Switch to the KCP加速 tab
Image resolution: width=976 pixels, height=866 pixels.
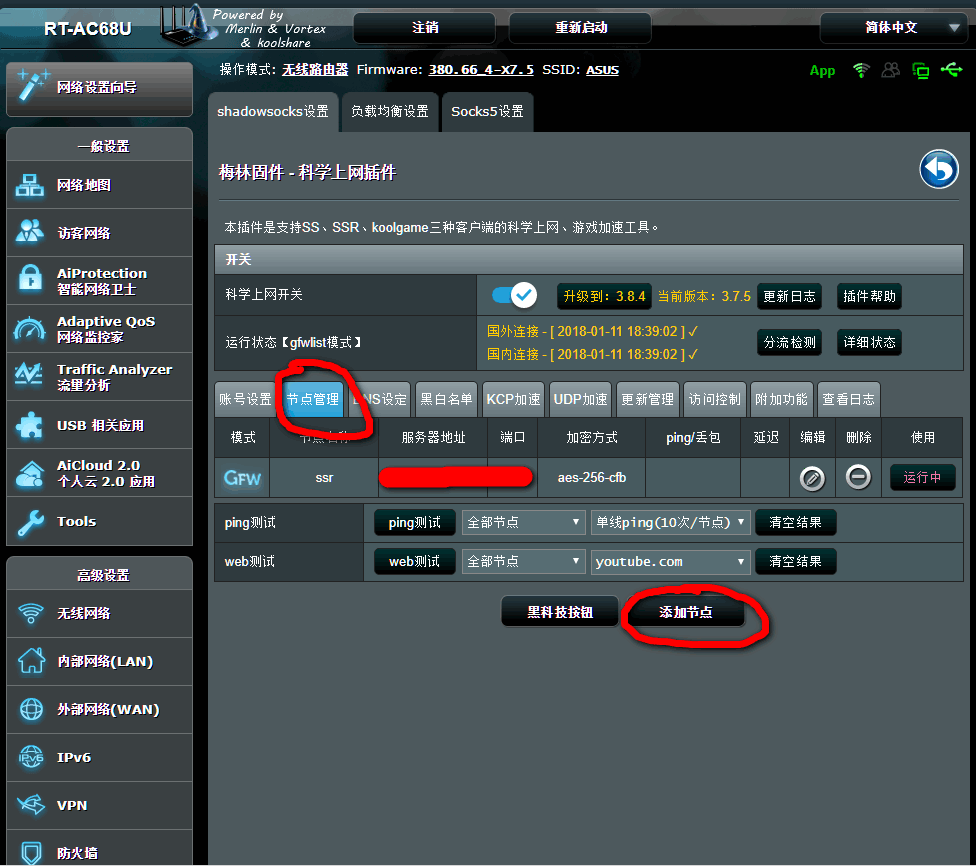[x=513, y=399]
